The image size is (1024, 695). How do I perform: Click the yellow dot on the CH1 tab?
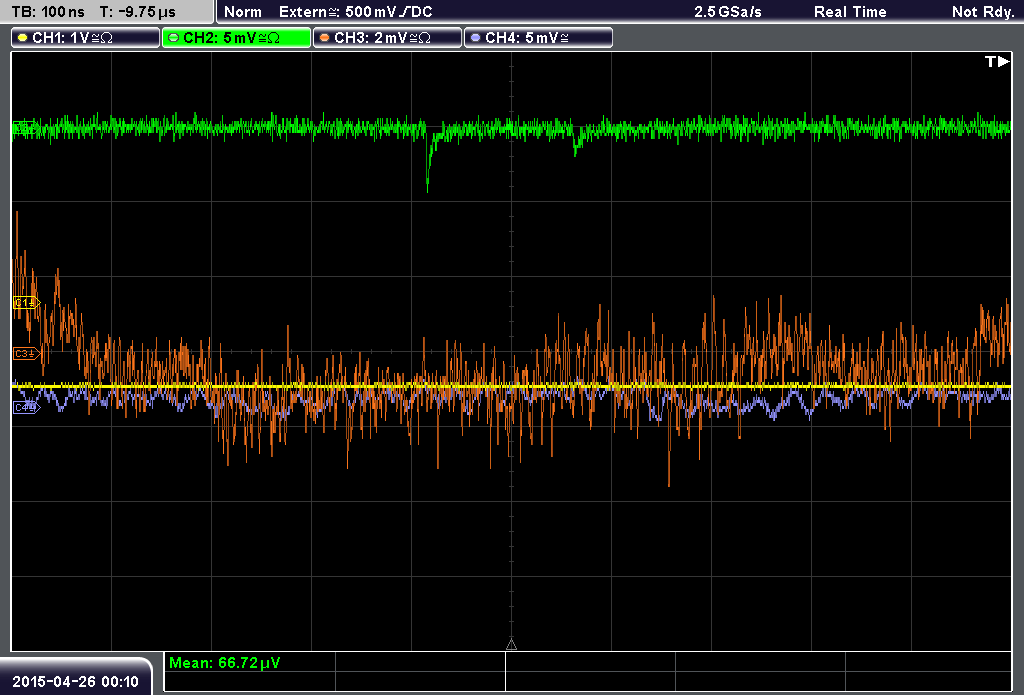(22, 38)
